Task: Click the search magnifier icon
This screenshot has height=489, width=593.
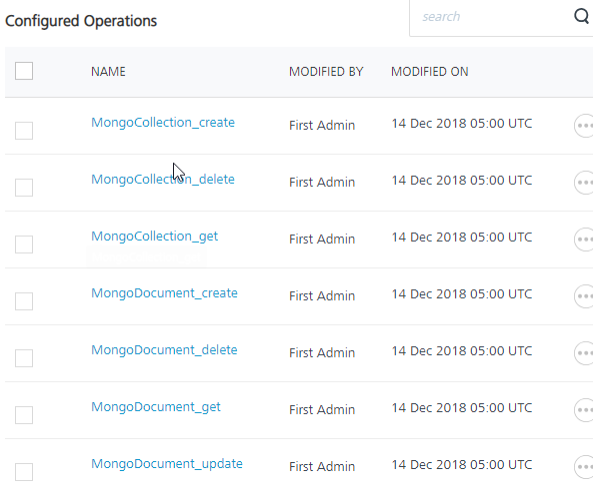Action: [582, 16]
